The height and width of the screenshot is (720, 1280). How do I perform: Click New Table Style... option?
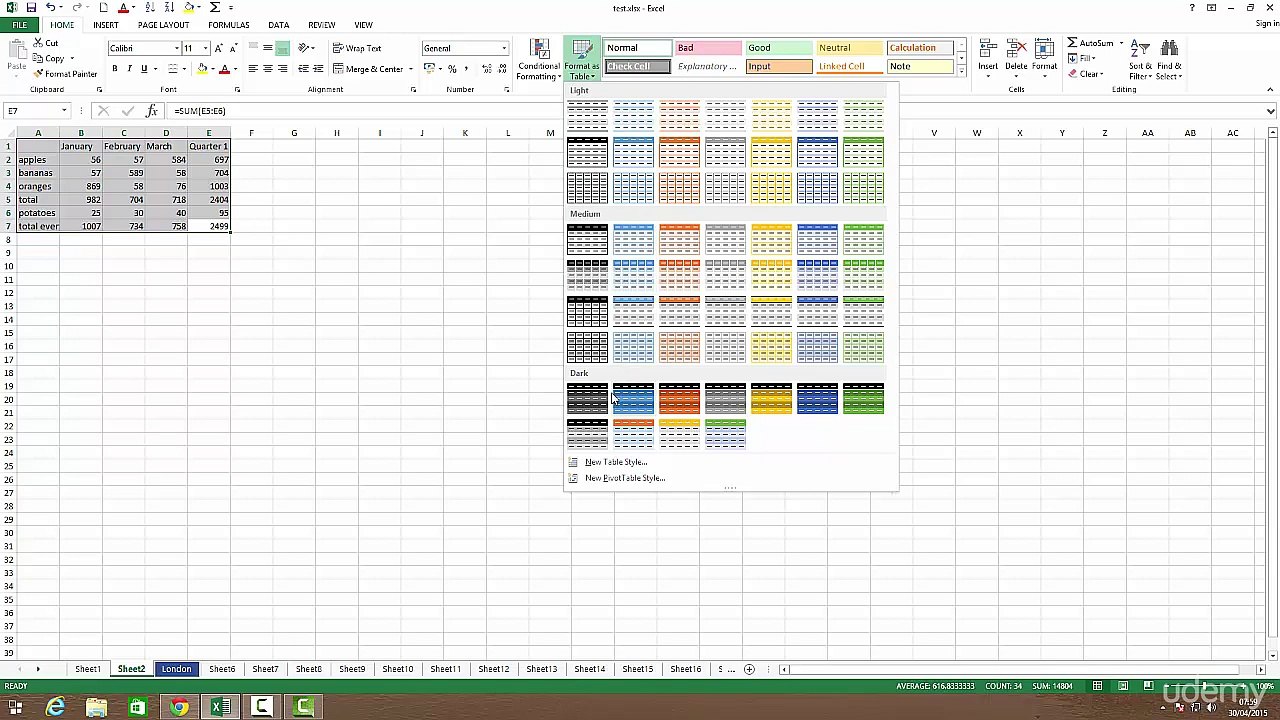tap(616, 462)
